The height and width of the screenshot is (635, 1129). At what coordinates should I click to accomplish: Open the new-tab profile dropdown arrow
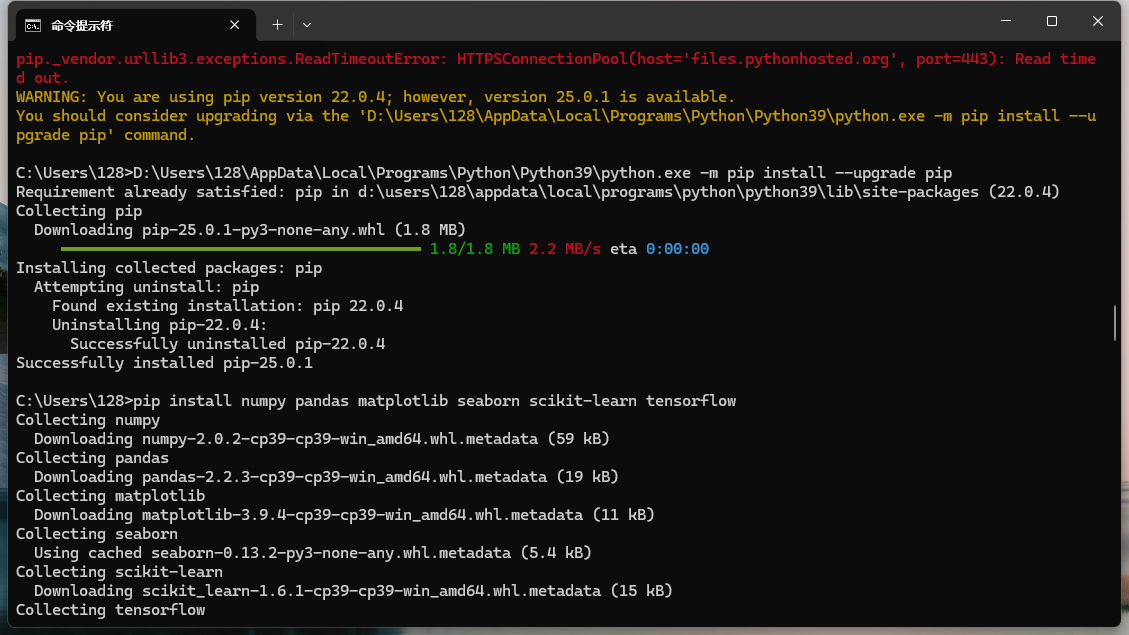tap(307, 25)
